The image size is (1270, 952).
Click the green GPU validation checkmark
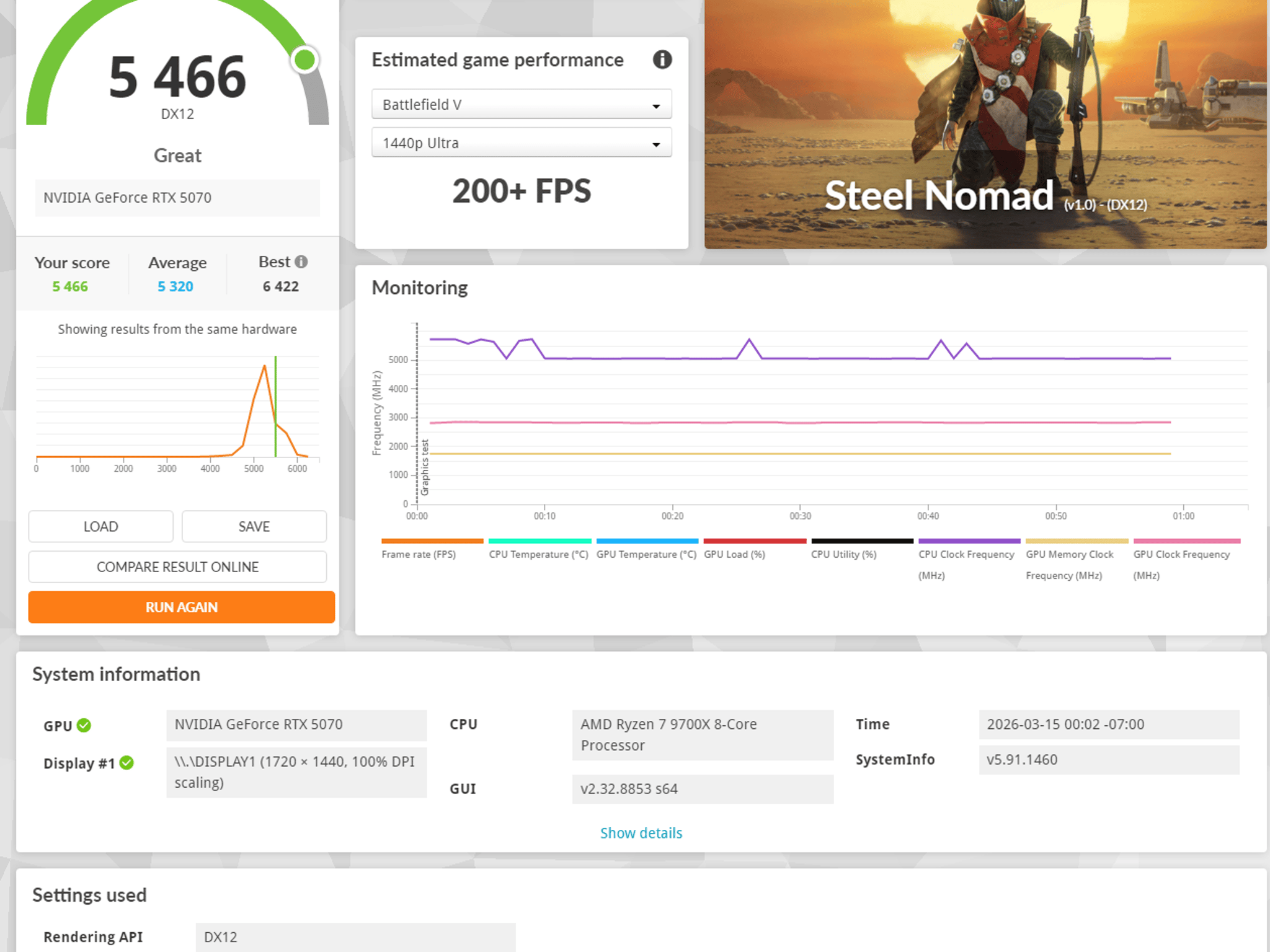84,725
